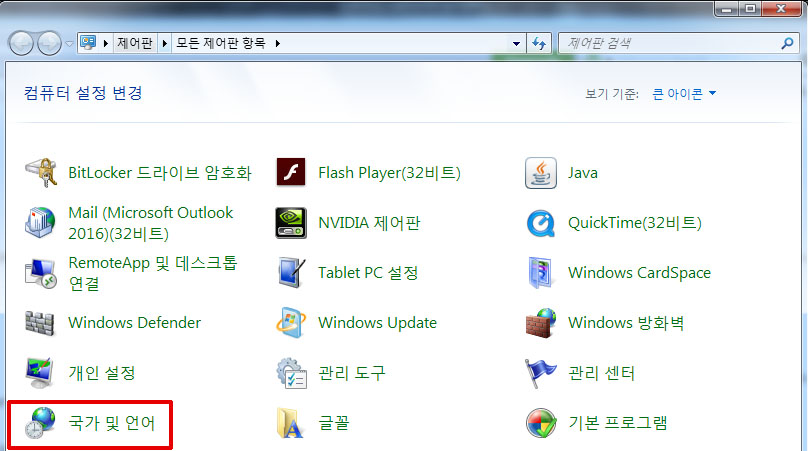Launch the Java control panel icon
The width and height of the screenshot is (808, 451).
[541, 173]
